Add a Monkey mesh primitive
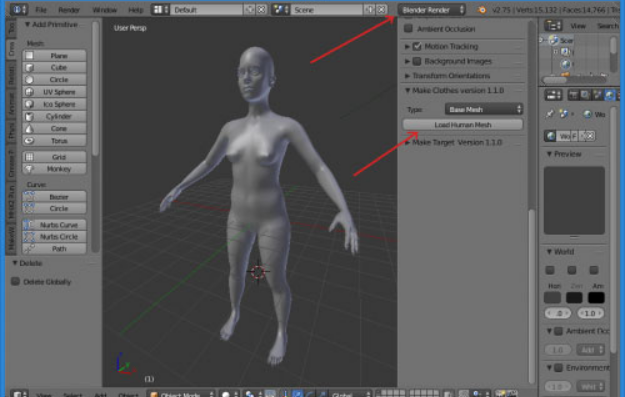 (54, 169)
